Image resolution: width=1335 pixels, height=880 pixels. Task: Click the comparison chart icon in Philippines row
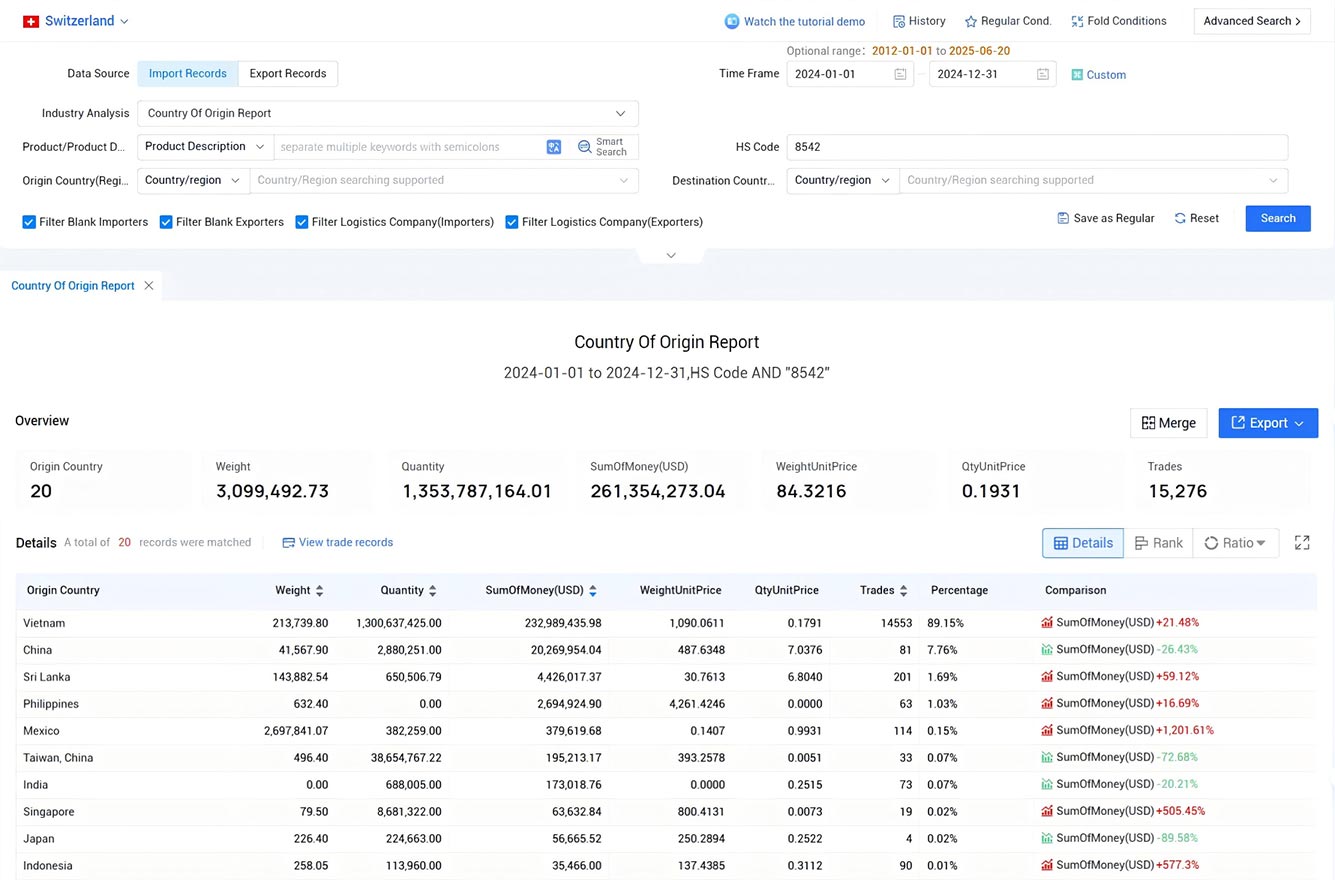(x=1047, y=703)
